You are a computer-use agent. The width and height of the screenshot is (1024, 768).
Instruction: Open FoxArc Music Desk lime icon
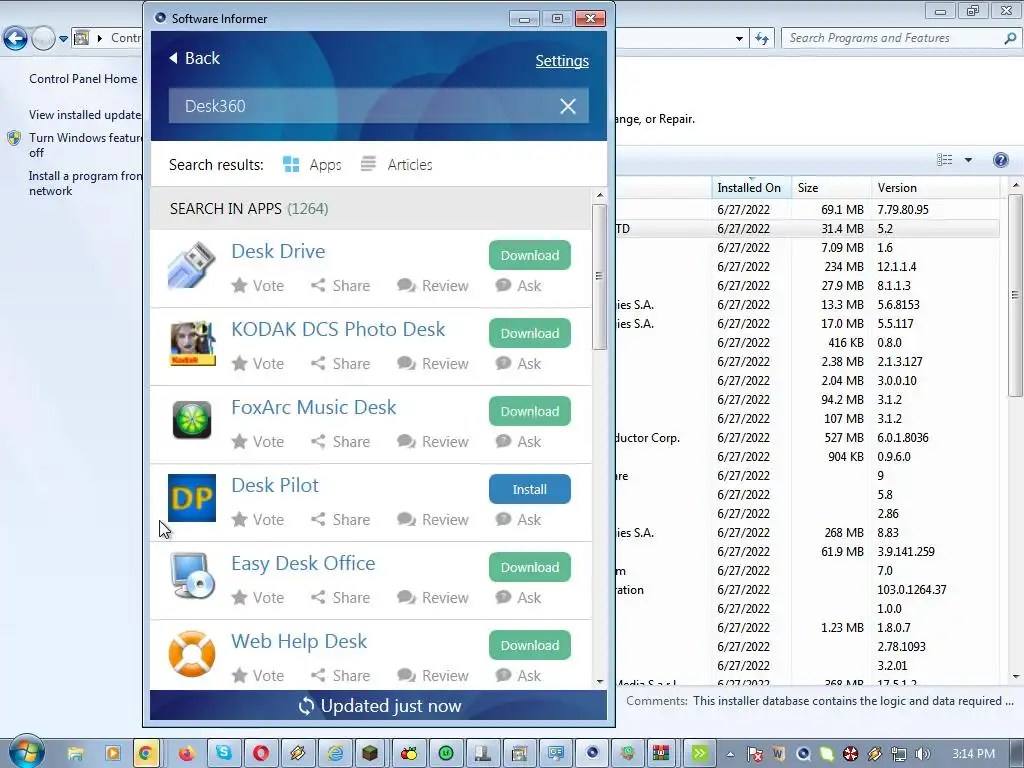coord(192,420)
